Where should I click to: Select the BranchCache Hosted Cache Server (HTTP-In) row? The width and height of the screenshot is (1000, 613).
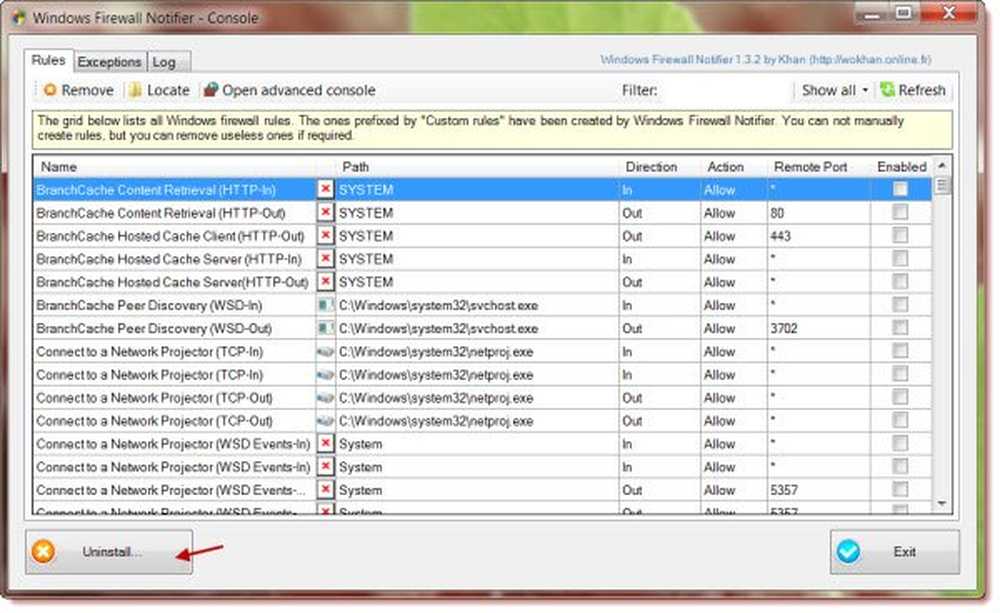(x=170, y=259)
